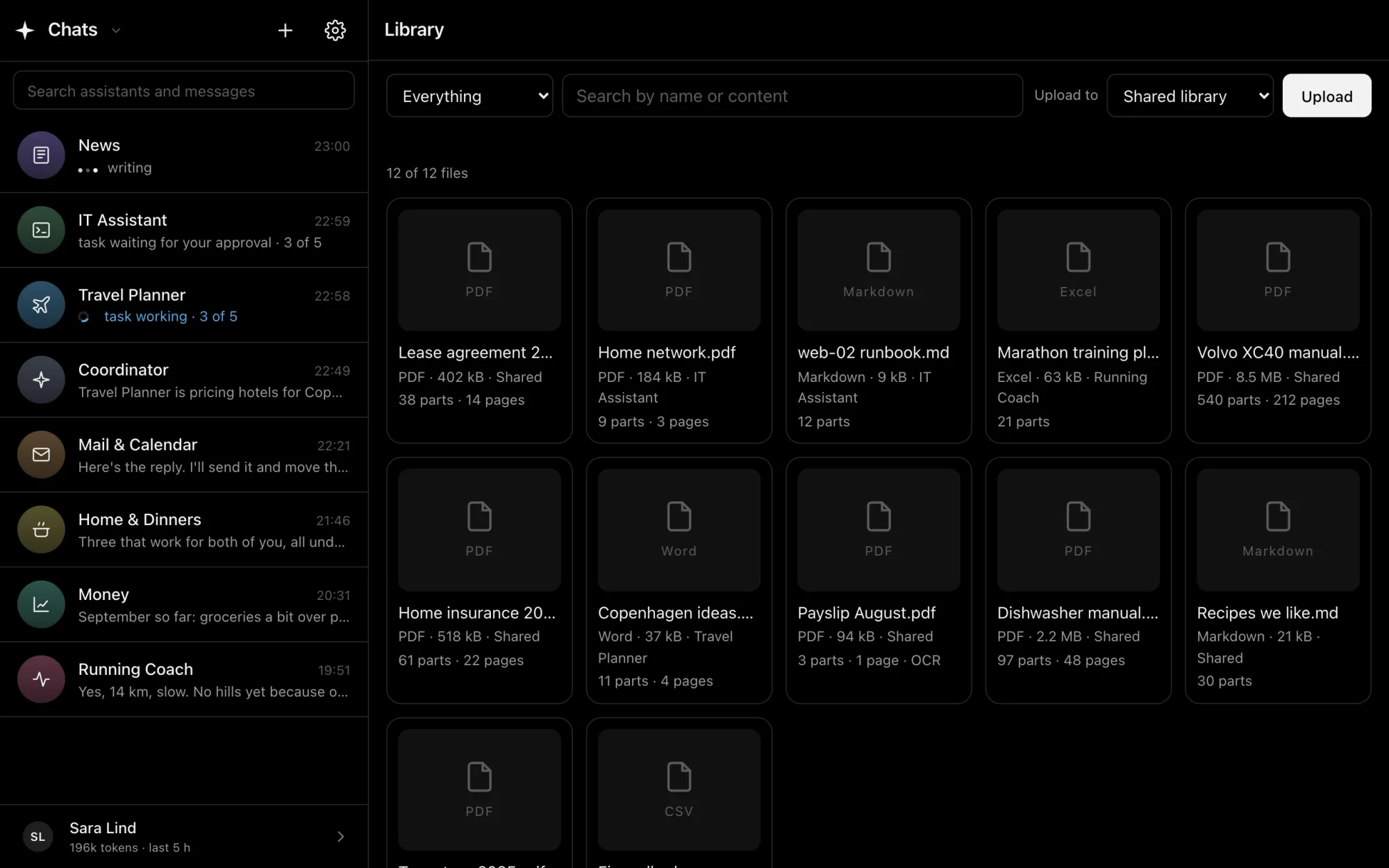1389x868 pixels.
Task: Click 'Home insurance 20...' file name
Action: click(x=477, y=613)
